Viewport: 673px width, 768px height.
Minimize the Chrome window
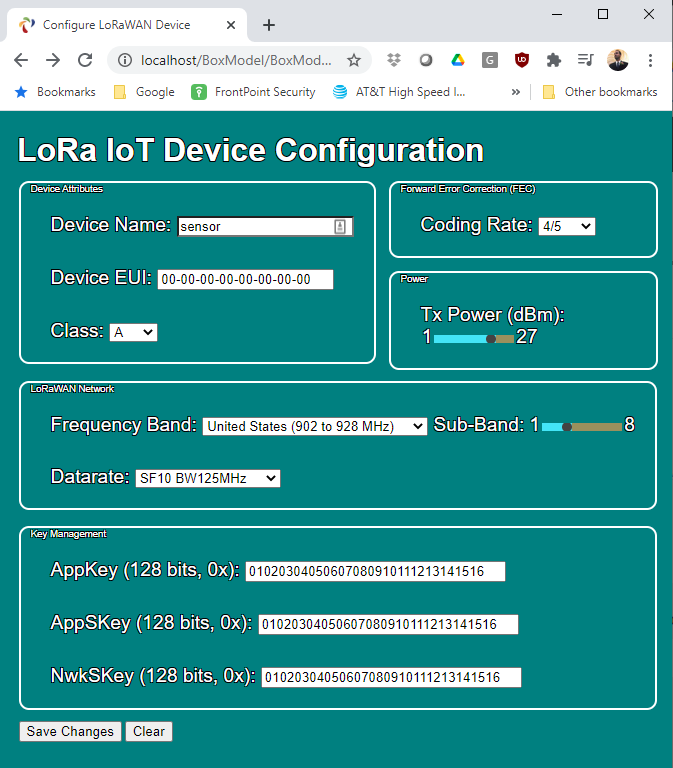point(556,14)
